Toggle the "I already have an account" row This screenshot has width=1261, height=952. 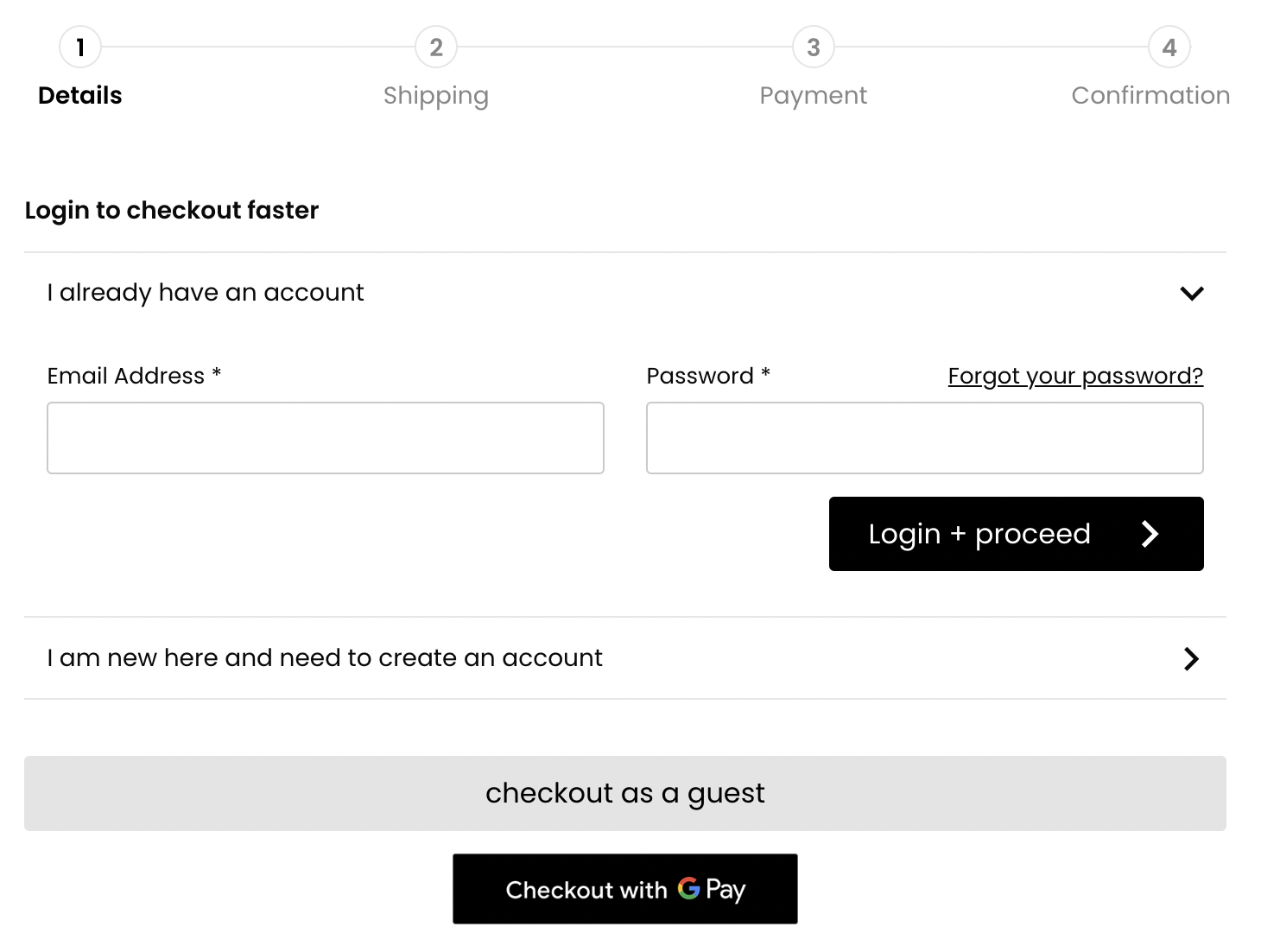[x=206, y=293]
